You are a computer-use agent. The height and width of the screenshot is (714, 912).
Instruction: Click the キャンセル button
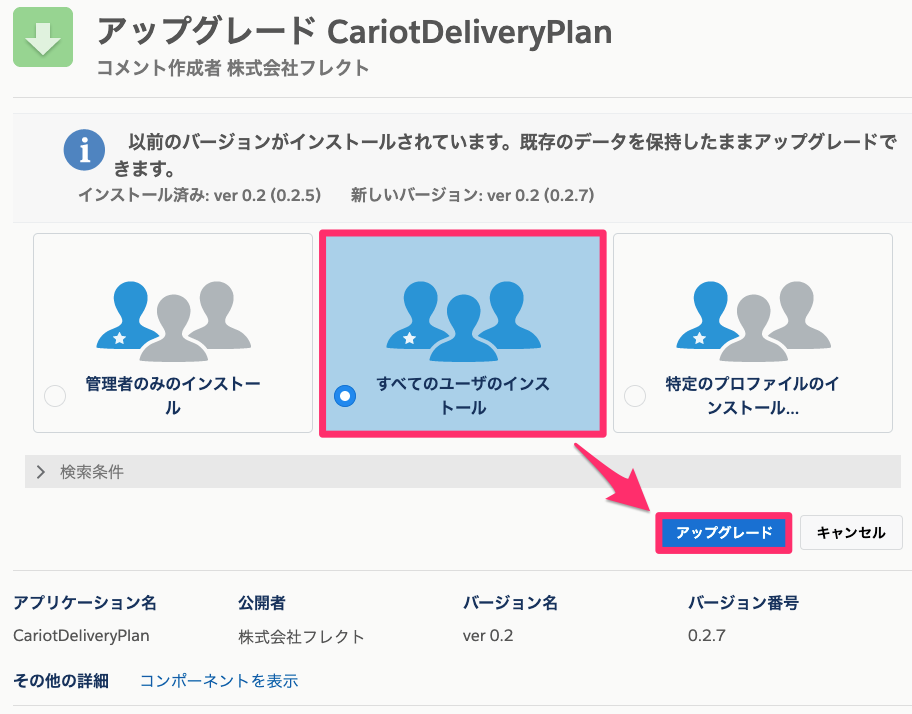click(x=851, y=533)
